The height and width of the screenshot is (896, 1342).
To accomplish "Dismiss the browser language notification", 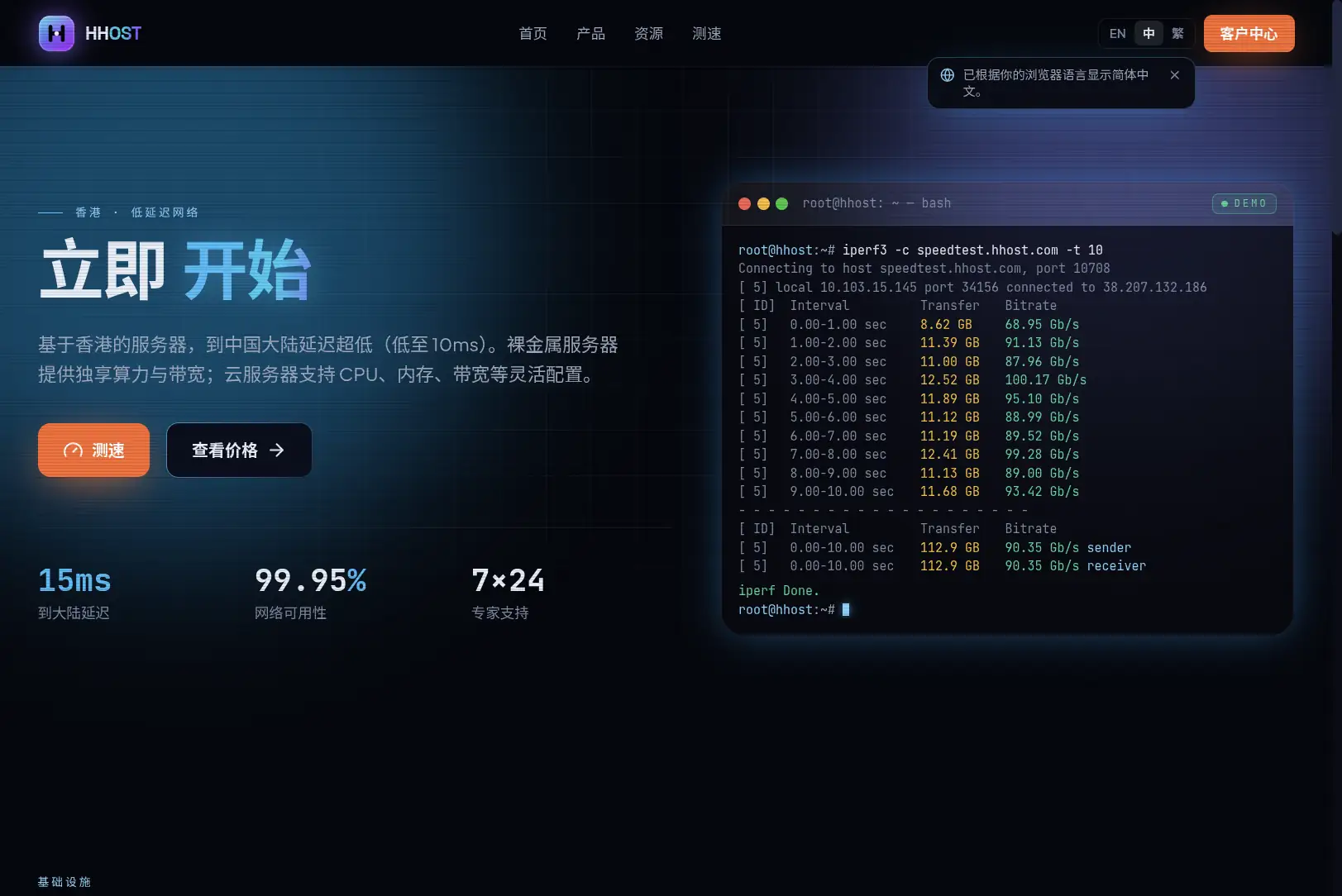I will pyautogui.click(x=1174, y=75).
